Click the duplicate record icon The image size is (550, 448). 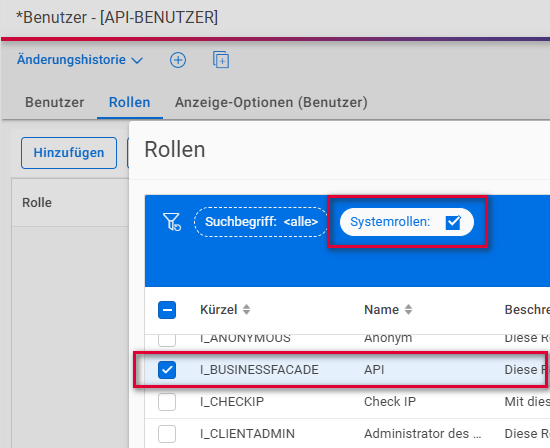(221, 60)
